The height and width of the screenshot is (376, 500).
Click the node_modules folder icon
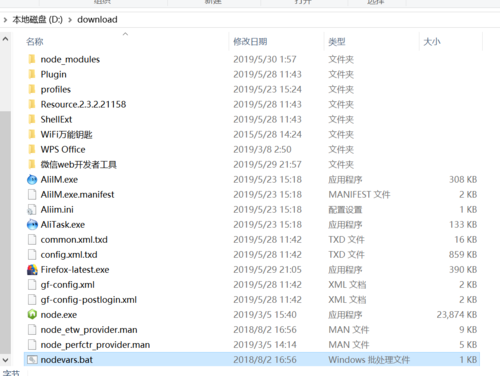click(32, 59)
